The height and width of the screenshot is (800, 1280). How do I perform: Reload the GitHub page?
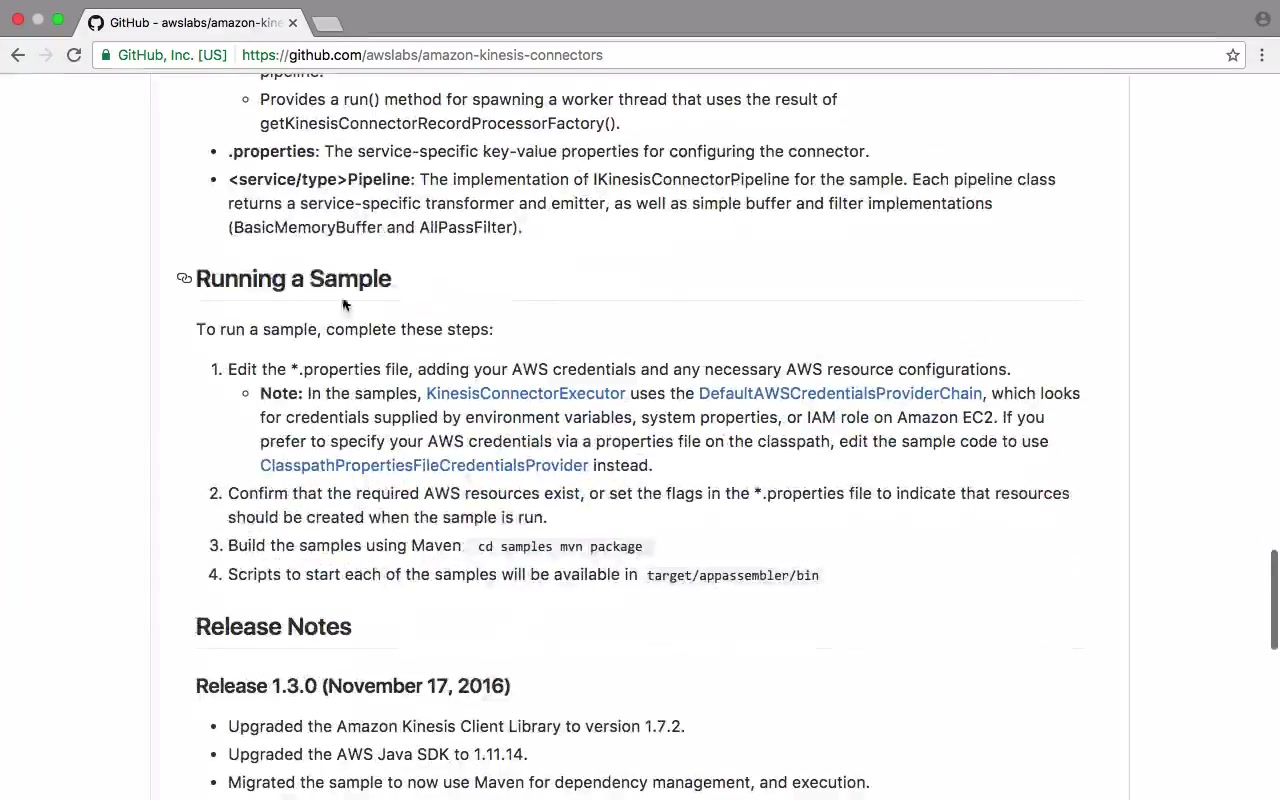pos(74,55)
